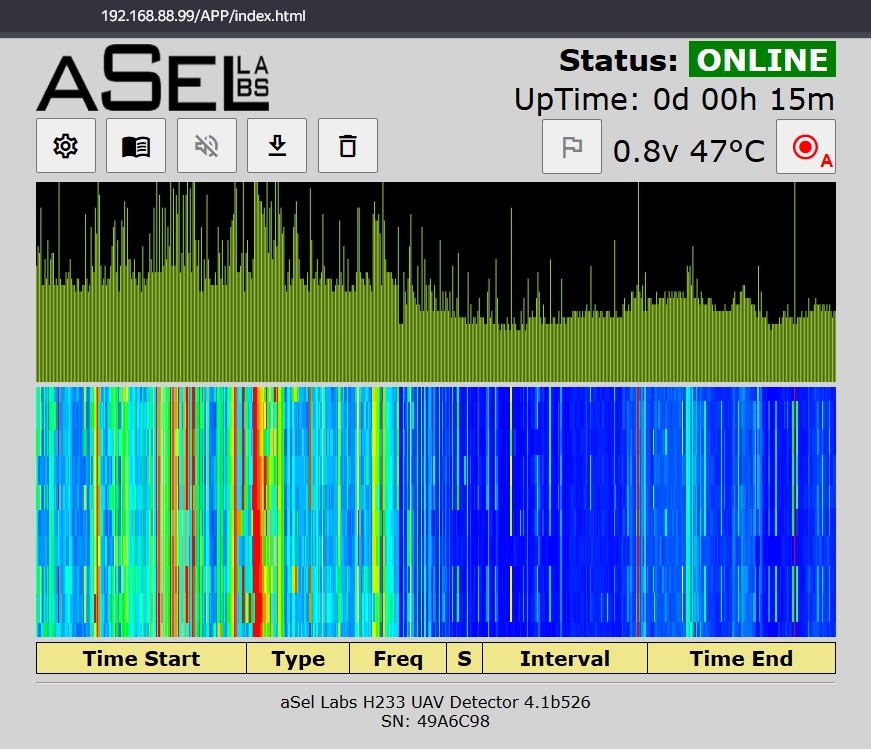The width and height of the screenshot is (871, 749).
Task: Click the waterfall spectrogram display
Action: point(436,512)
